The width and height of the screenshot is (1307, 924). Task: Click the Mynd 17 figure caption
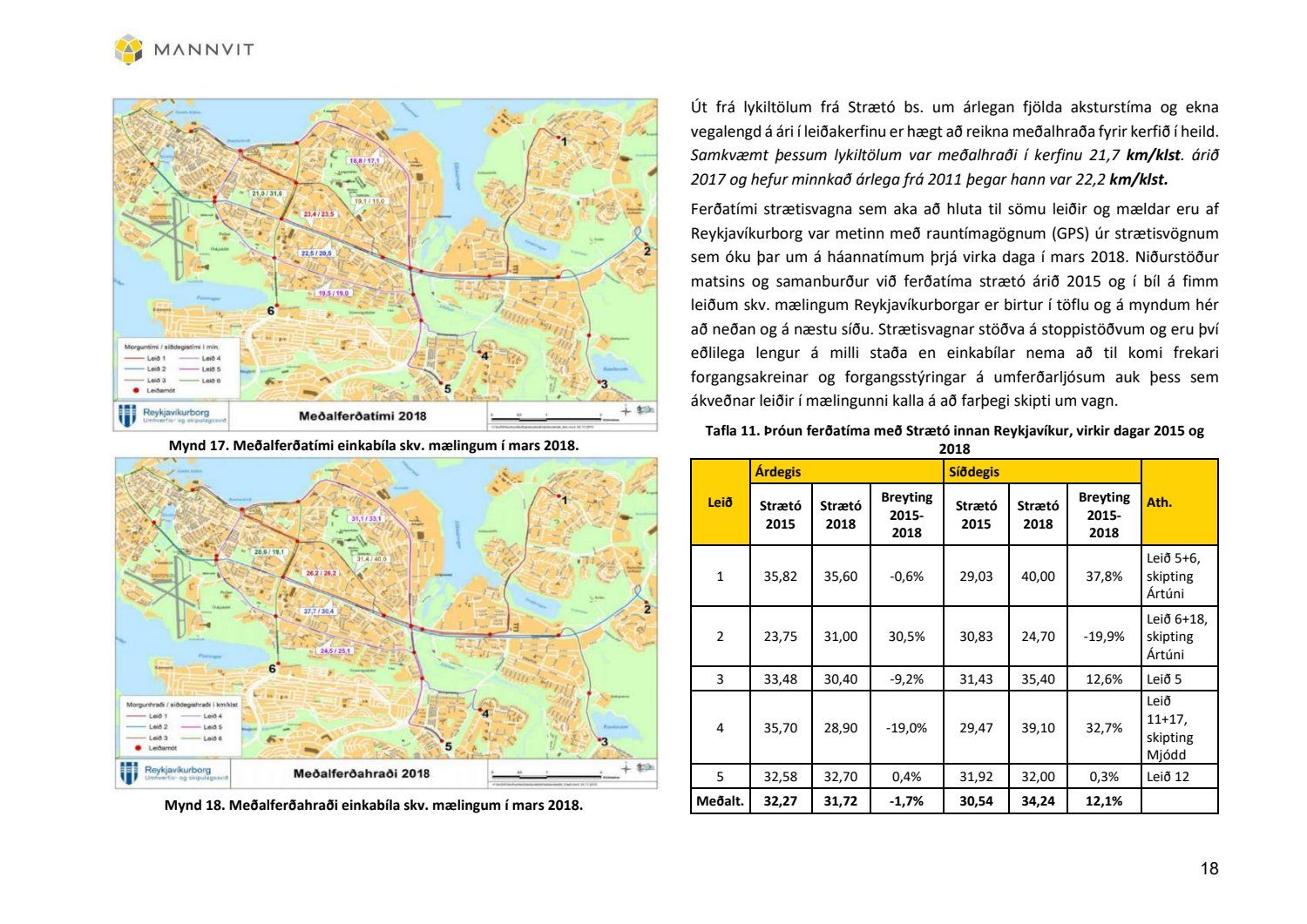[x=373, y=445]
